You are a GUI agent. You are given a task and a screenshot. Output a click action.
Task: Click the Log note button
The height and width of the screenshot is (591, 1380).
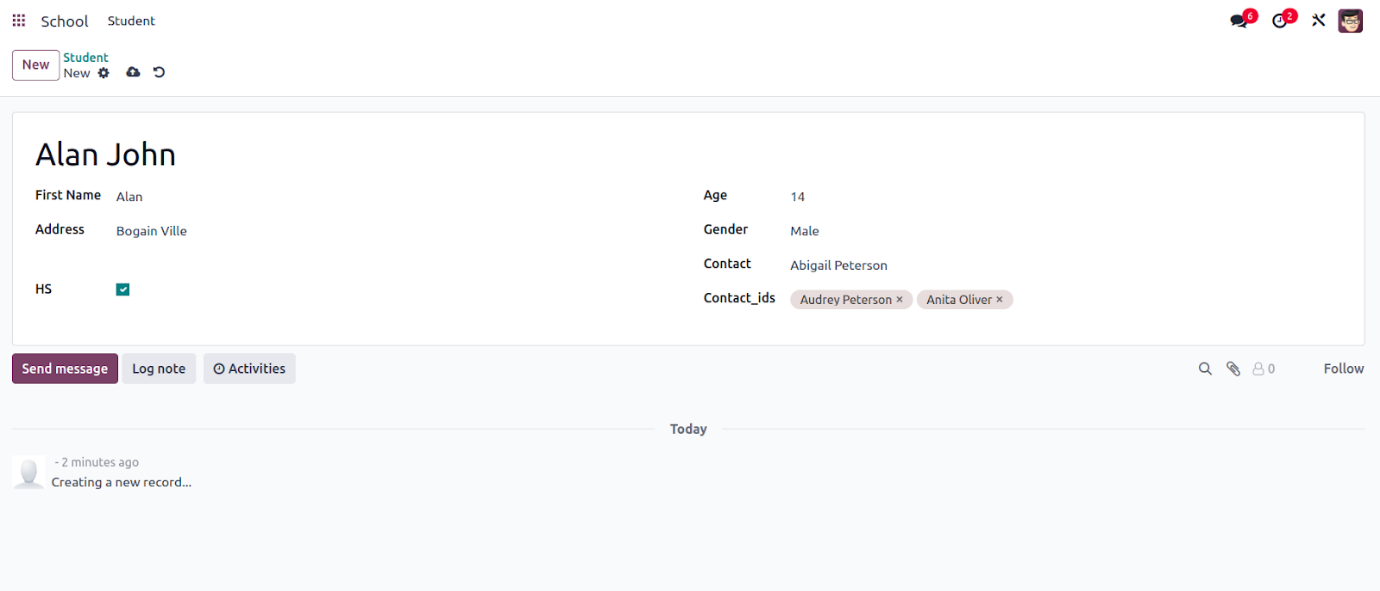coord(159,369)
